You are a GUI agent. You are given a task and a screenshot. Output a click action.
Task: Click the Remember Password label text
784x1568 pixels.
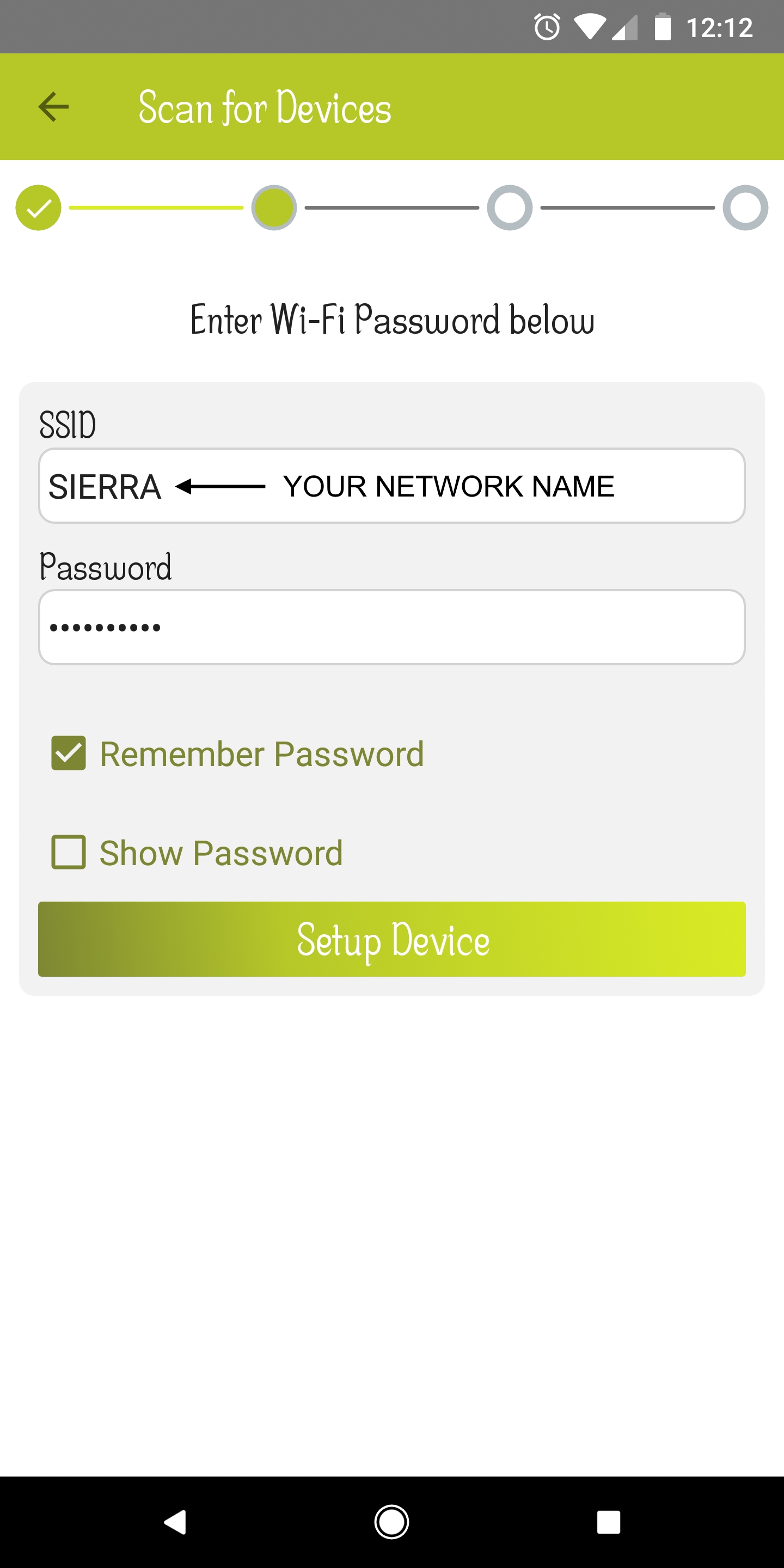tap(262, 754)
